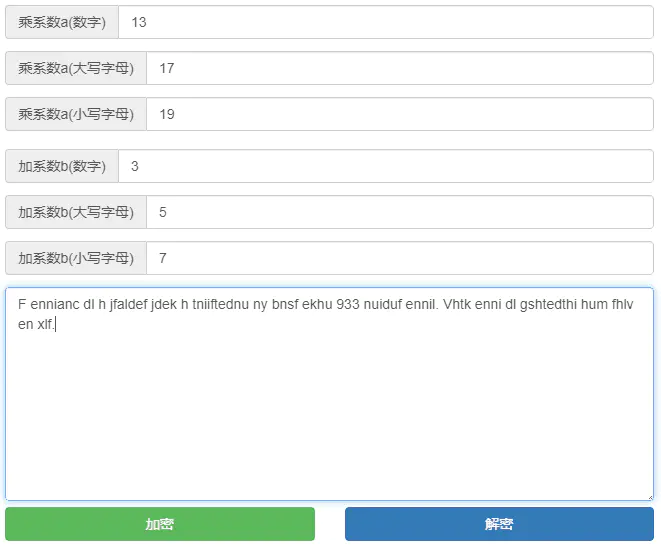Click the 乘系数a(数字) label

(62, 22)
